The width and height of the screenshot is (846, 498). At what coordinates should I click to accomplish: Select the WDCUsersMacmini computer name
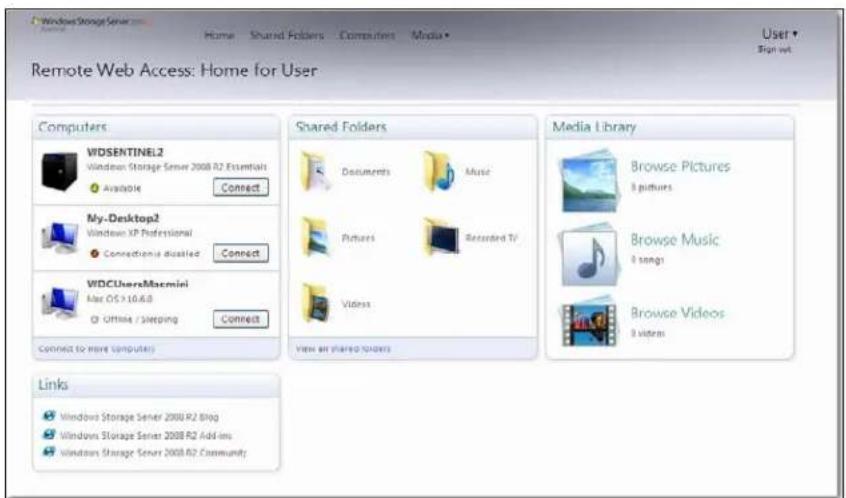pos(138,284)
